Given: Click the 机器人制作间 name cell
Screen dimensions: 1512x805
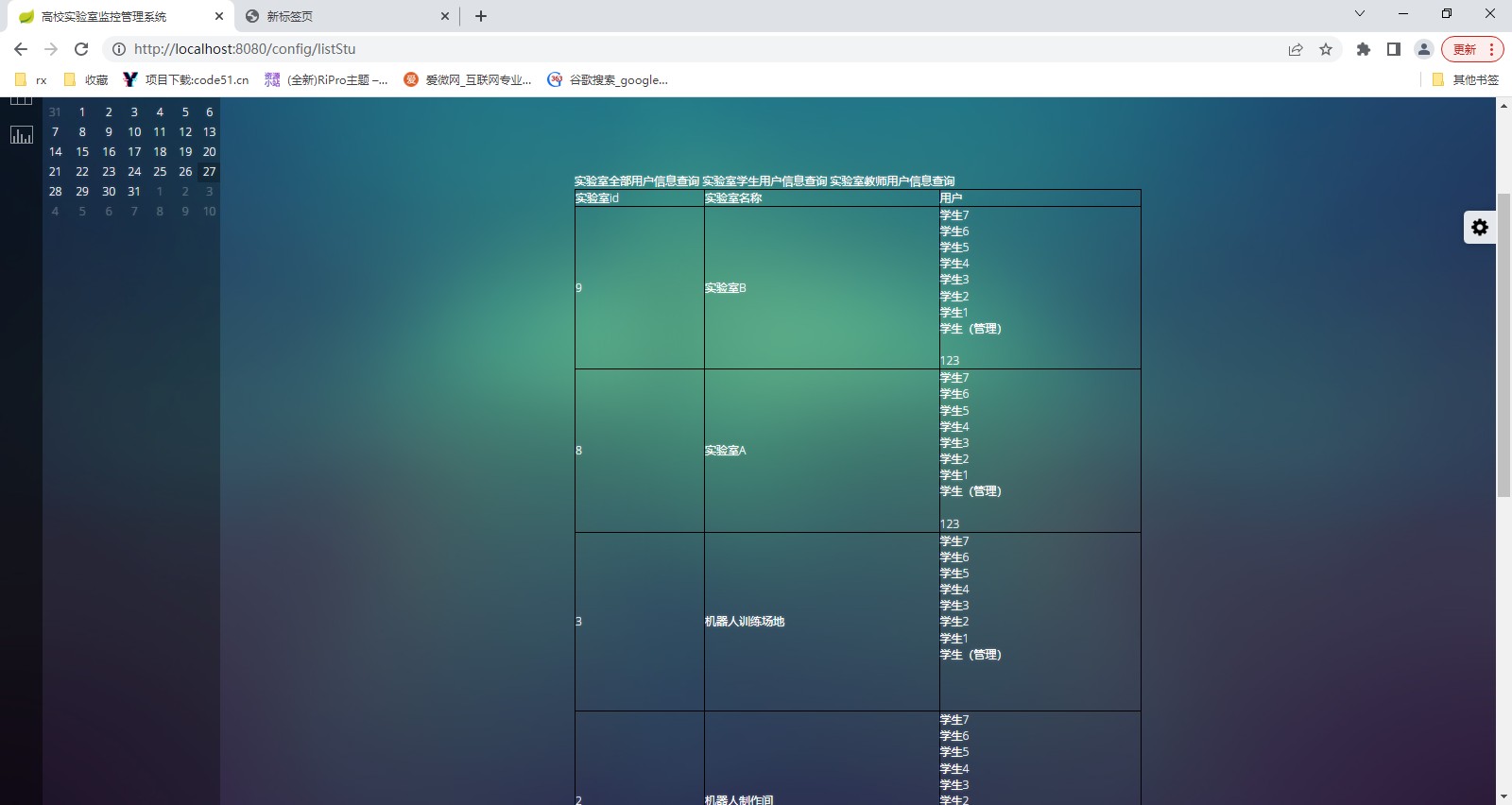Looking at the screenshot, I should (x=822, y=759).
